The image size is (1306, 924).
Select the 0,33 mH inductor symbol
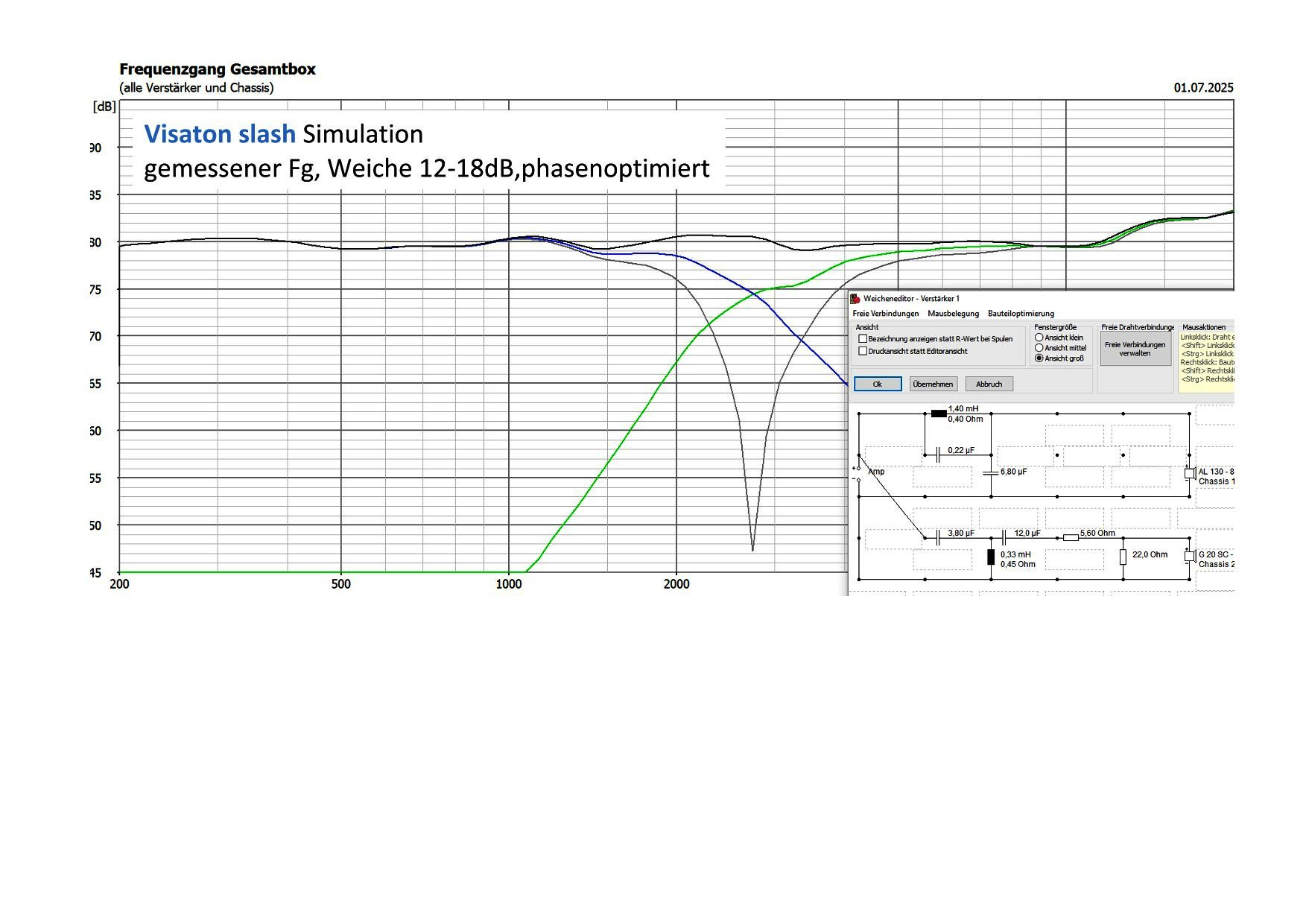click(x=991, y=557)
